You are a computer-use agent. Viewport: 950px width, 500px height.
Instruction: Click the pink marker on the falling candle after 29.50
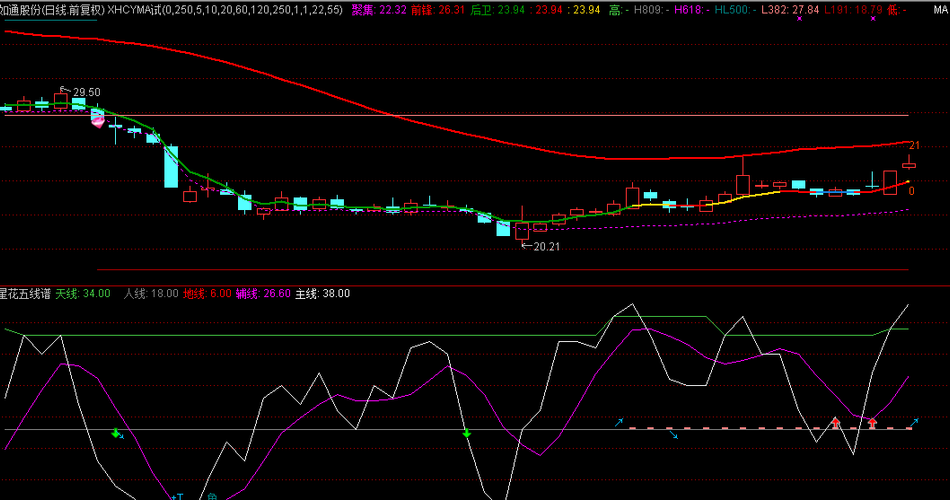pyautogui.click(x=98, y=120)
